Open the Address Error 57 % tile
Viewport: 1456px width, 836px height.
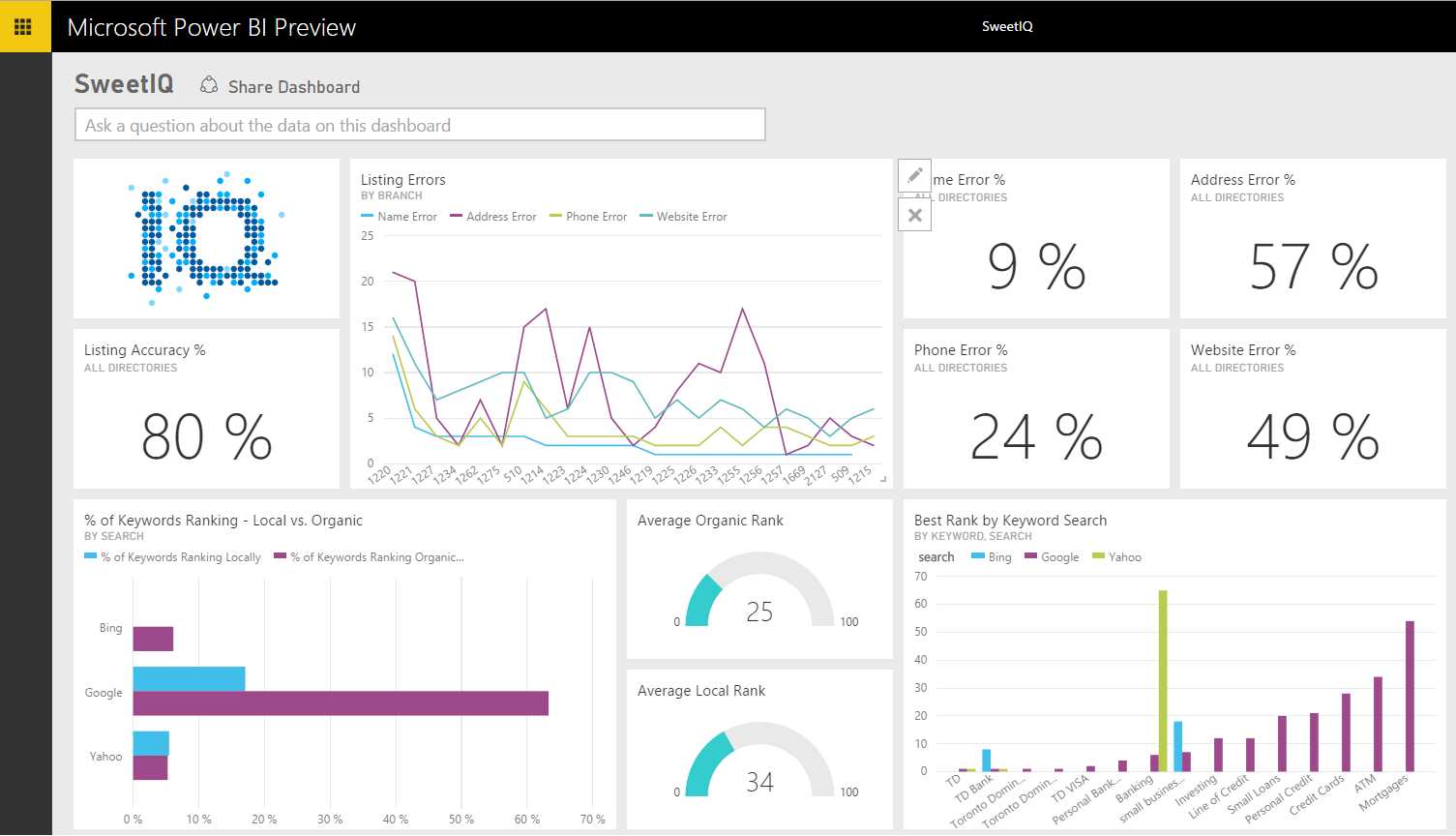(1313, 238)
